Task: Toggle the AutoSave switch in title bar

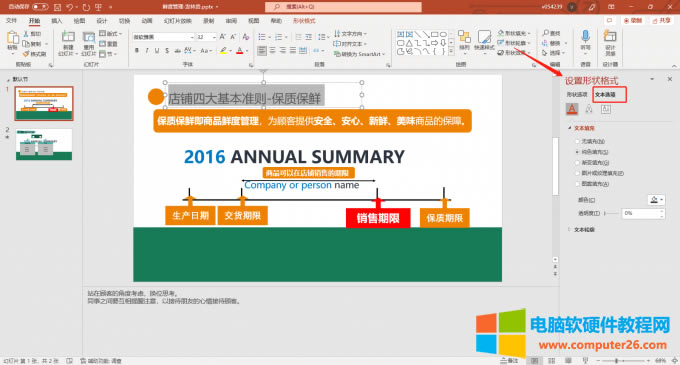Action: [x=40, y=7]
